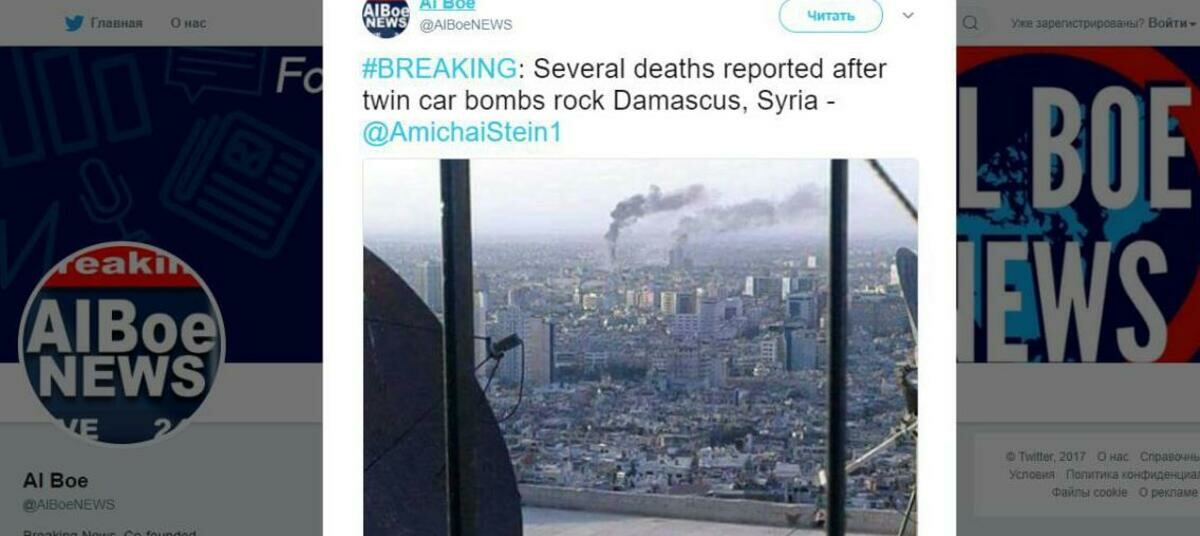This screenshot has width=1200, height=536.
Task: Open the Политика конфиденциальности footer link
Action: [x=1131, y=475]
